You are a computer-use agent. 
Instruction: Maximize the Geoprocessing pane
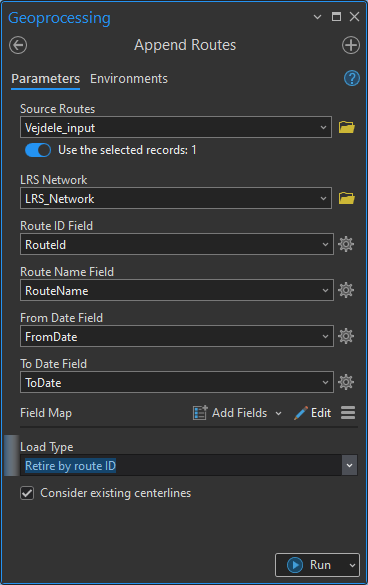pyautogui.click(x=336, y=16)
